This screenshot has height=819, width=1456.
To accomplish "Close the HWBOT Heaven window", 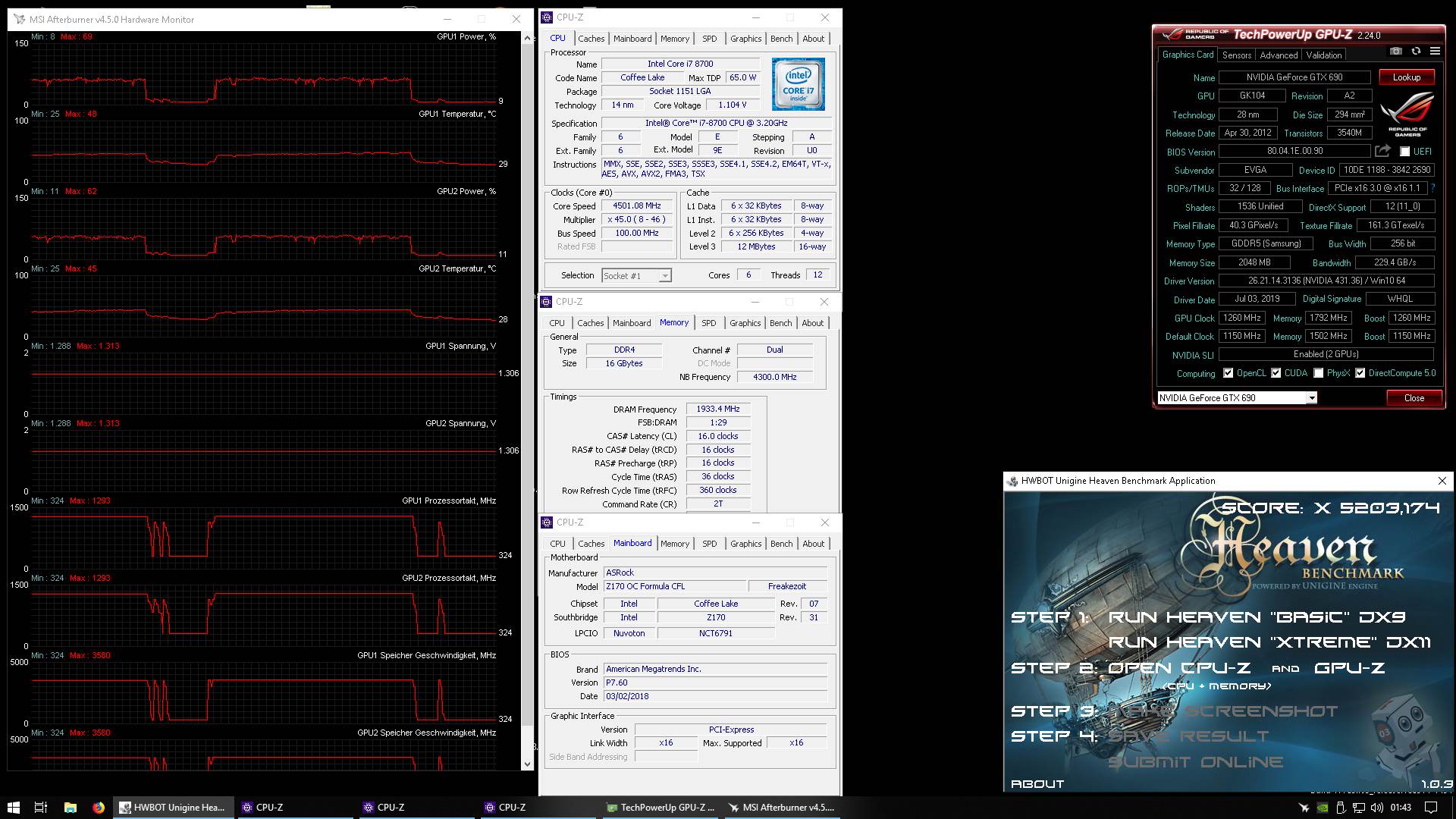I will point(1442,481).
